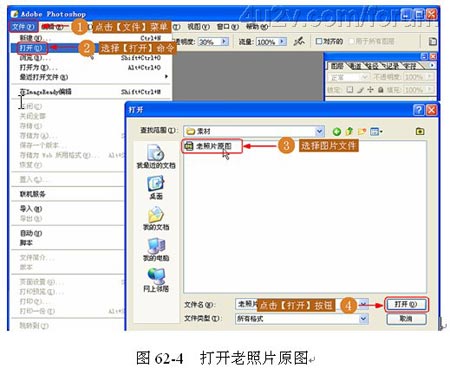This screenshot has width=450, height=368.
Task: Open 我的电脑 in the places bar
Action: (156, 250)
